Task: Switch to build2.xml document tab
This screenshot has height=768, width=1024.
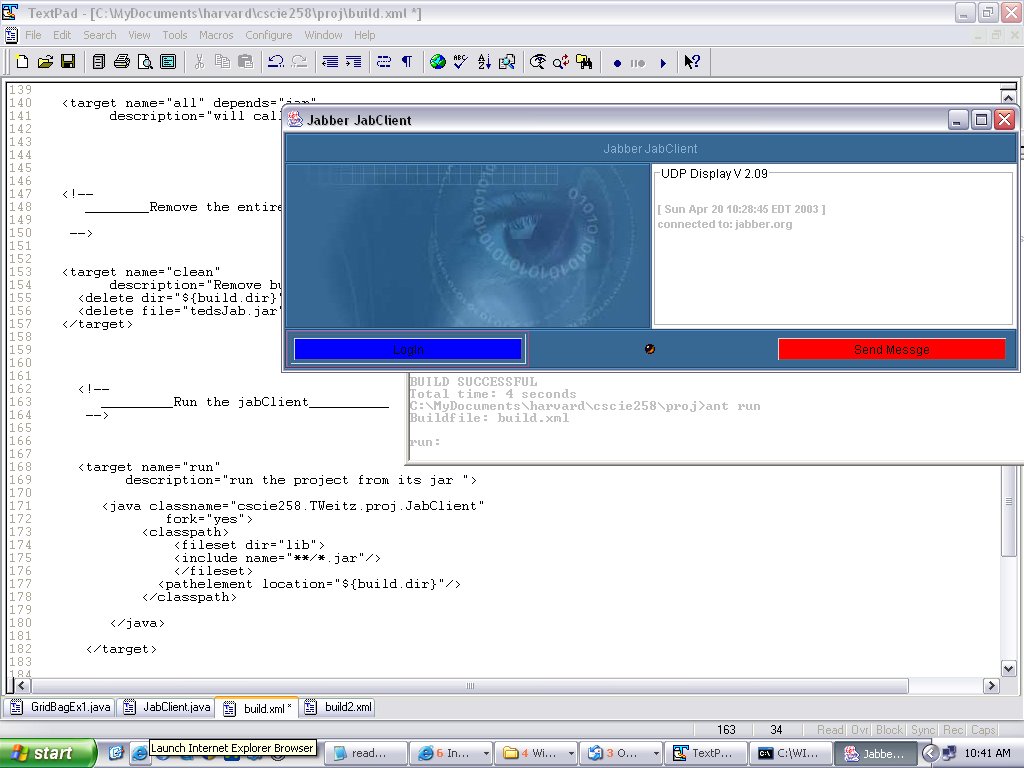Action: (x=338, y=707)
